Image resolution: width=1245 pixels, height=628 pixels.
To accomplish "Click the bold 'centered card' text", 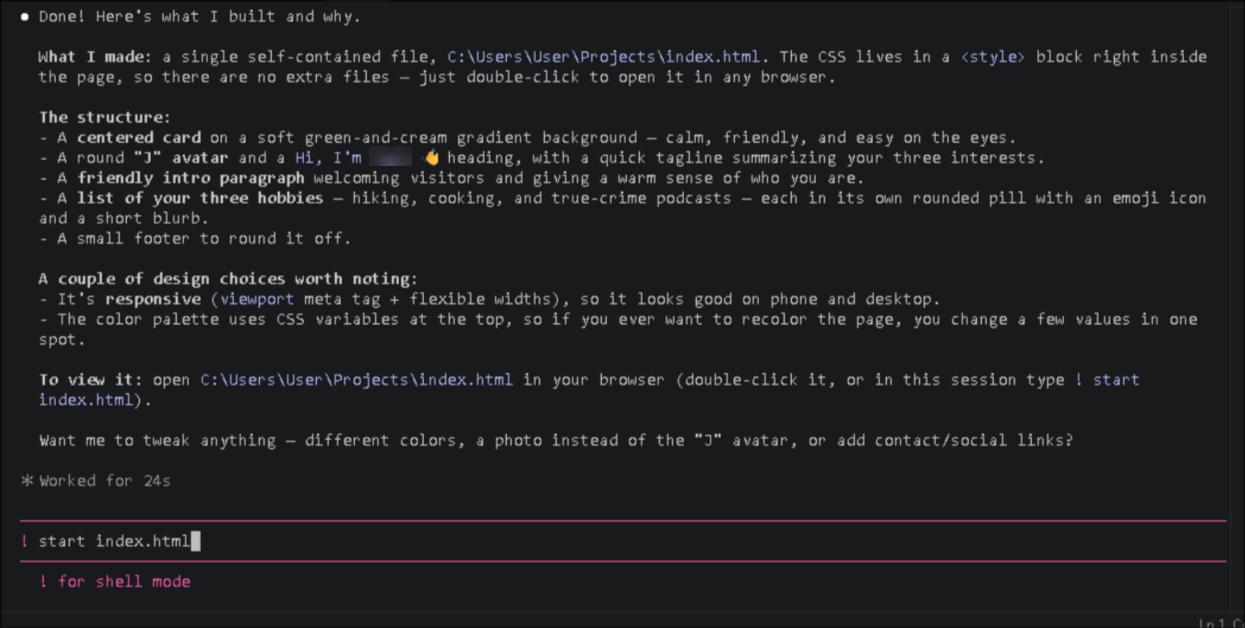I will pos(139,138).
